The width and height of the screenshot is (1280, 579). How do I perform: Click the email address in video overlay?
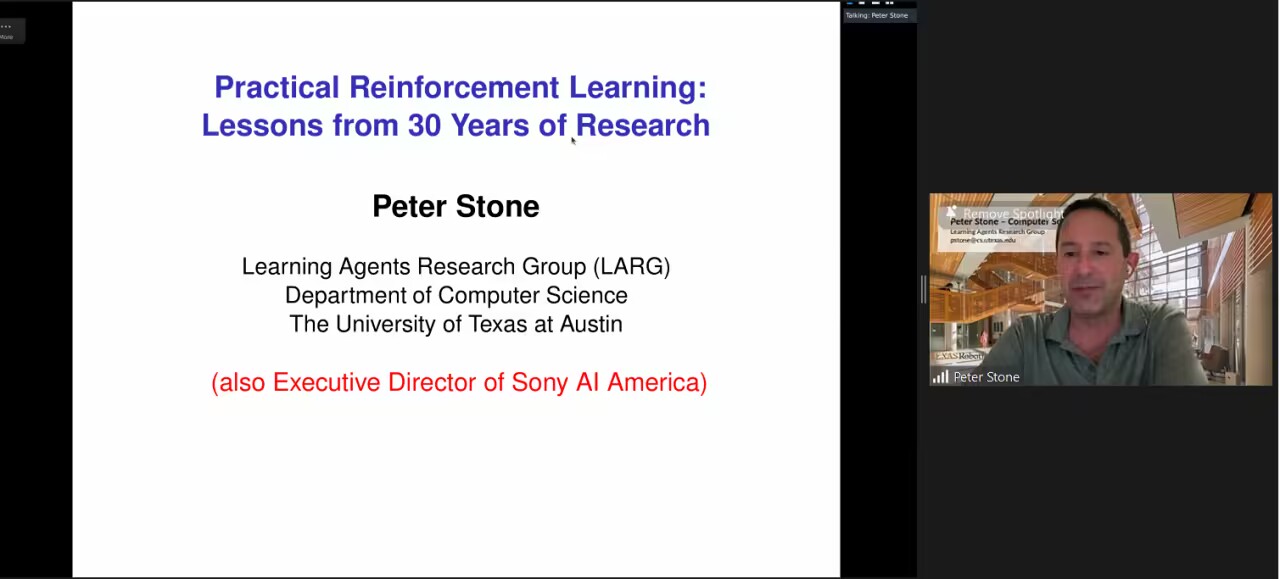(982, 240)
